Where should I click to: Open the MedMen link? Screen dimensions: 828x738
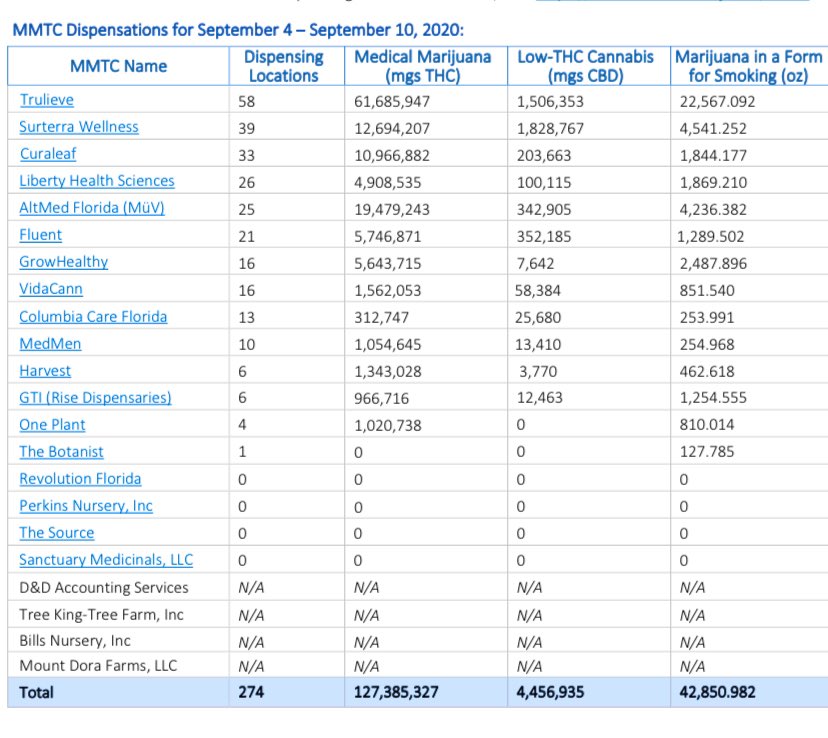click(x=50, y=344)
